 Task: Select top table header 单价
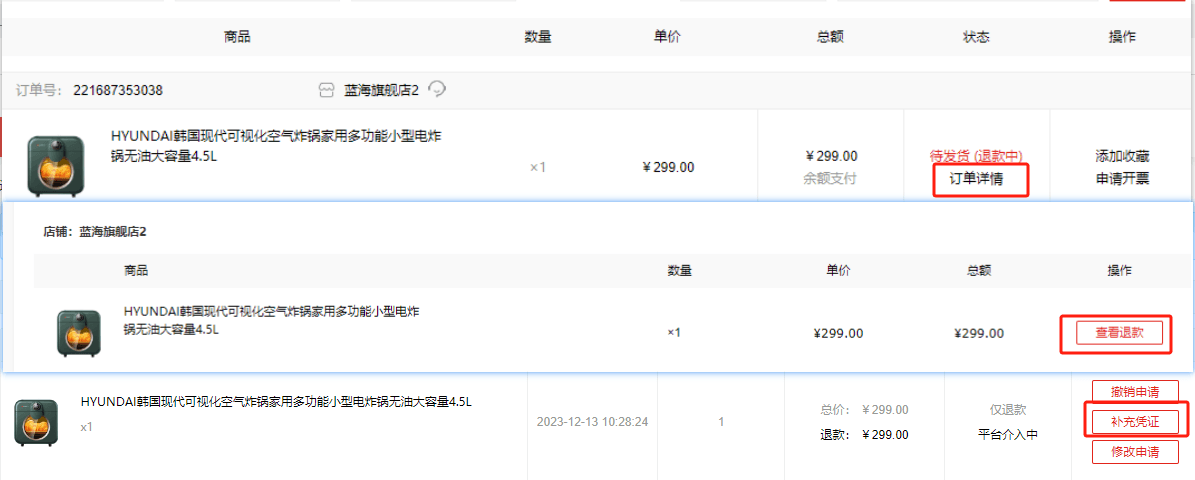[667, 37]
